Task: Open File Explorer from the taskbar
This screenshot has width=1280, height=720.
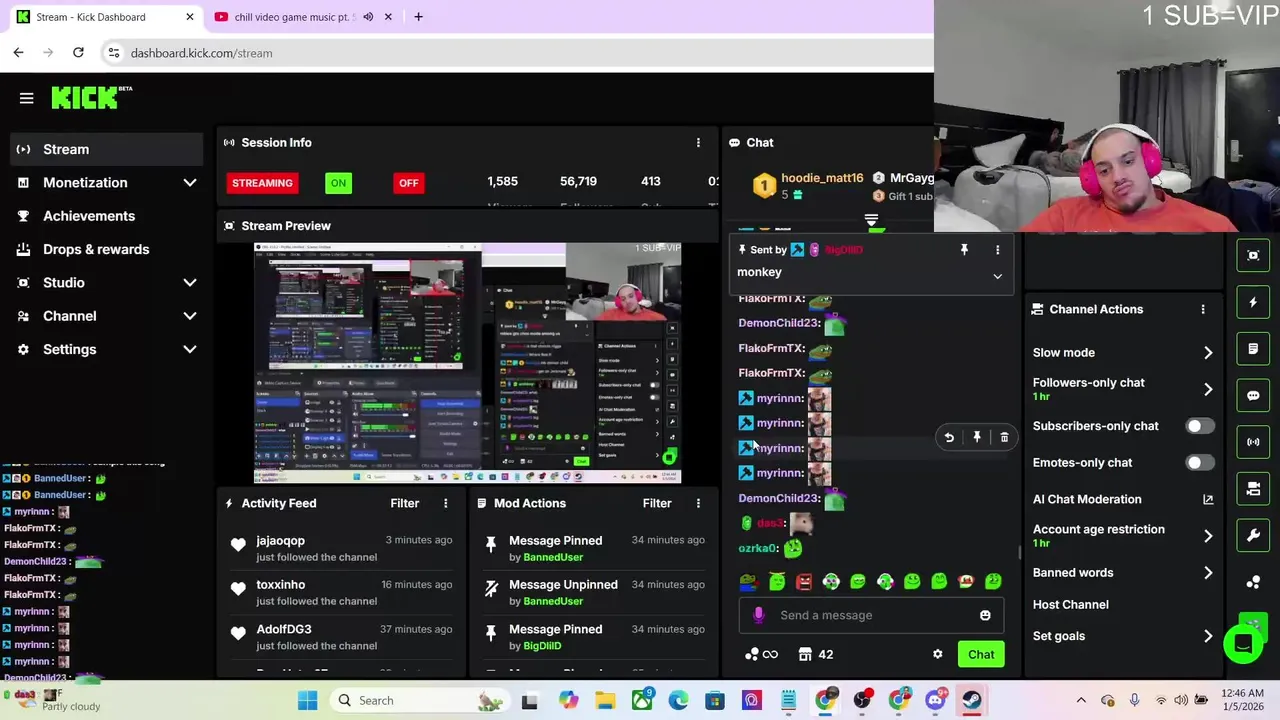Action: (605, 700)
